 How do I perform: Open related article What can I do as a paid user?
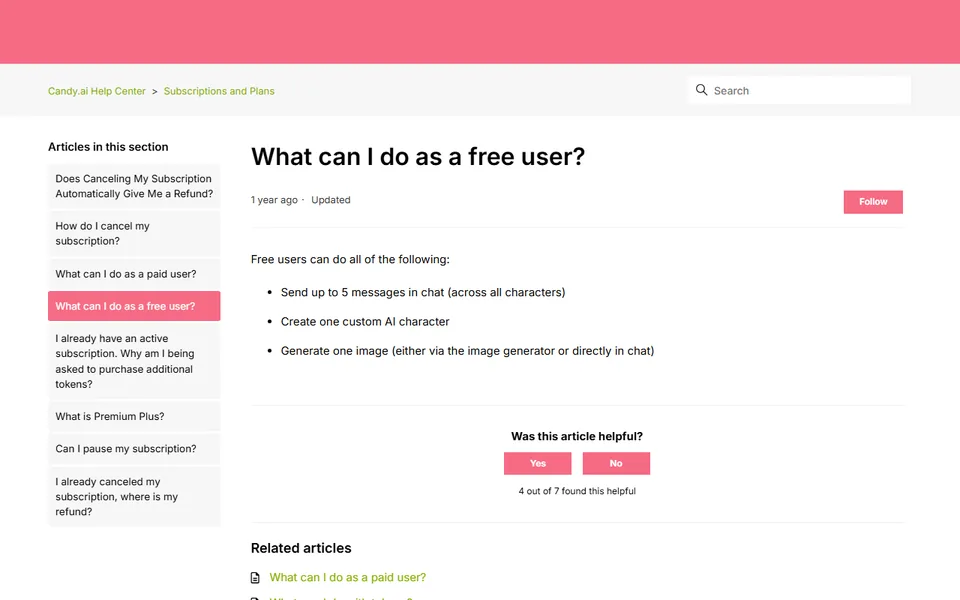(348, 577)
